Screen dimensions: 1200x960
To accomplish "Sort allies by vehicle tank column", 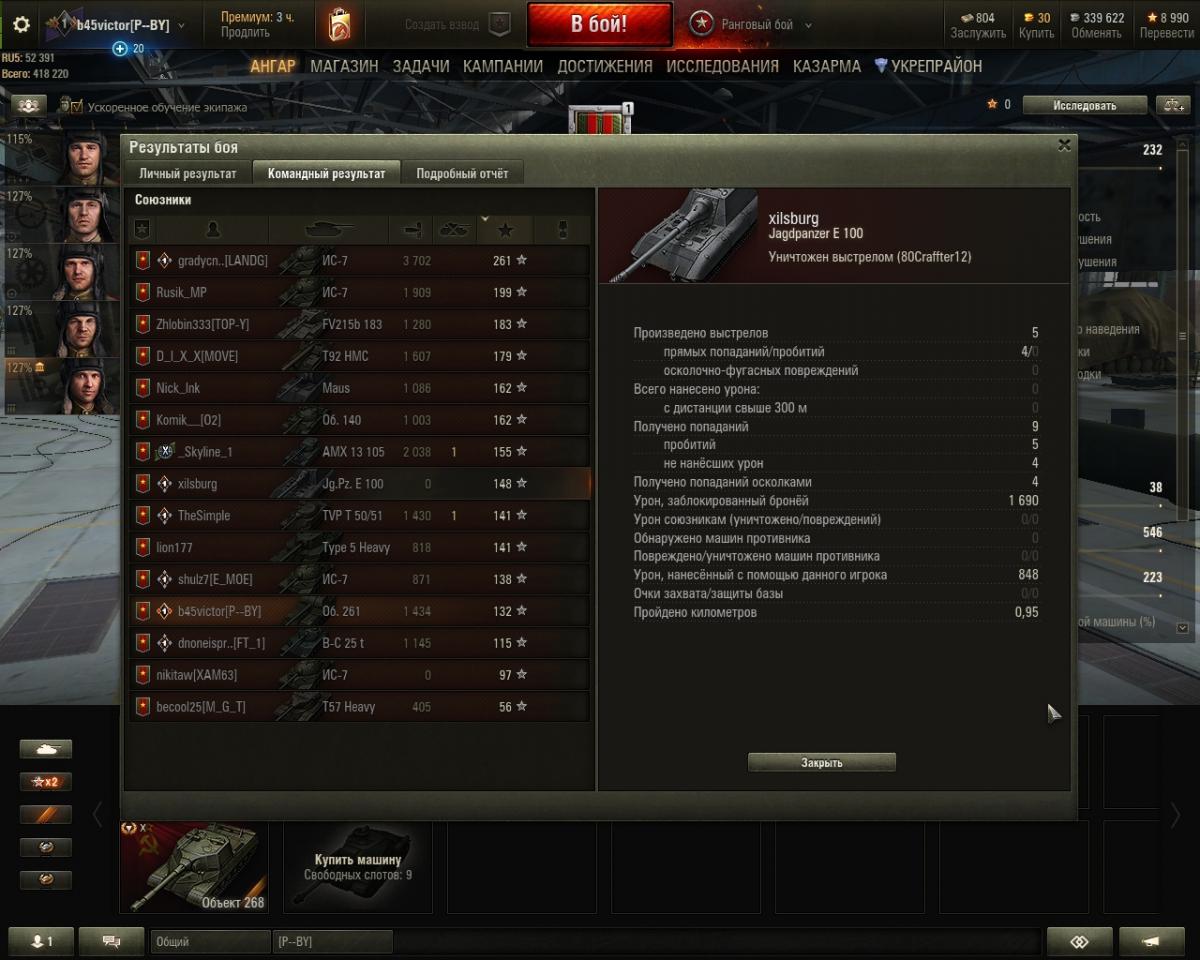I will (x=328, y=230).
